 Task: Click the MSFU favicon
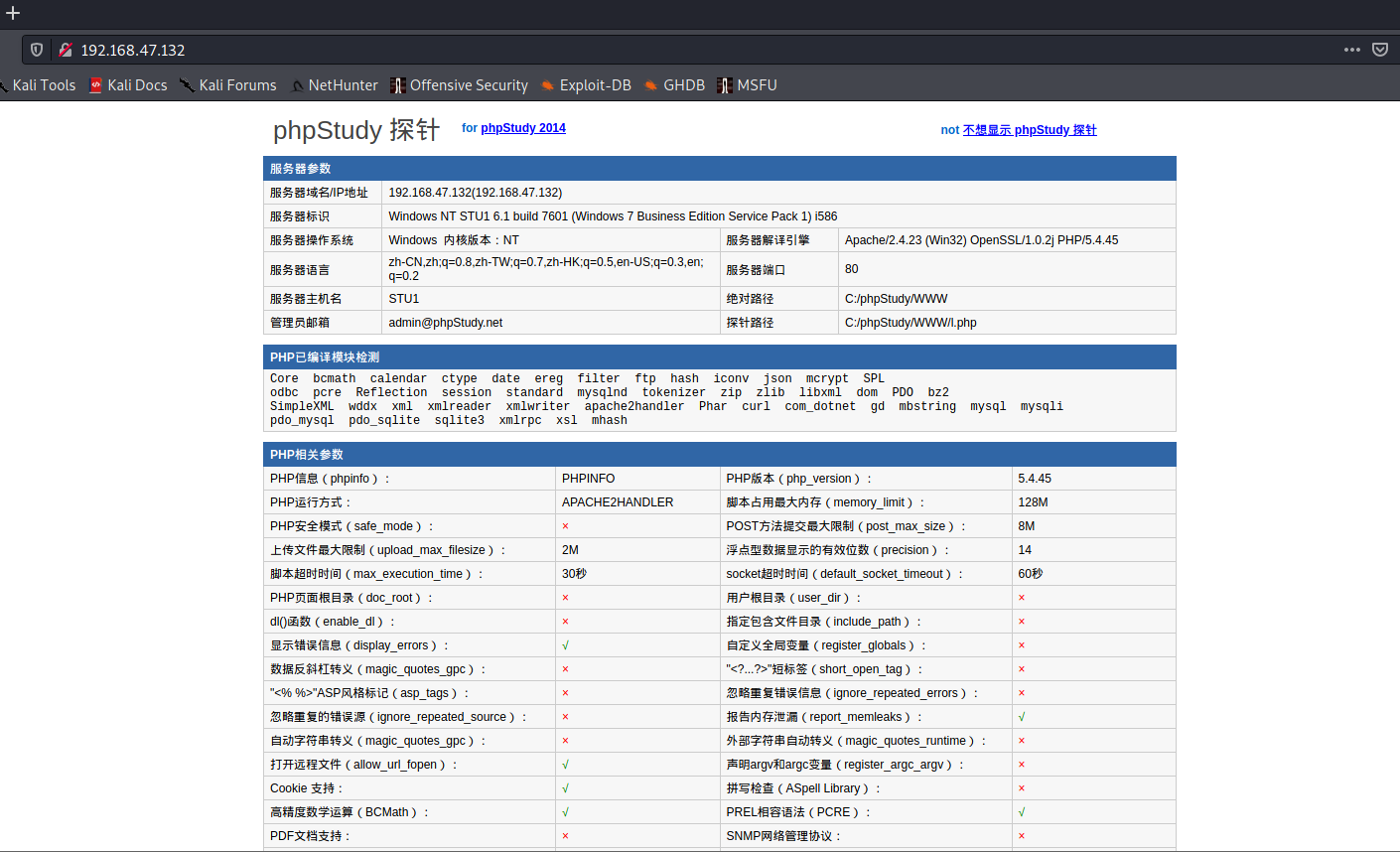725,85
